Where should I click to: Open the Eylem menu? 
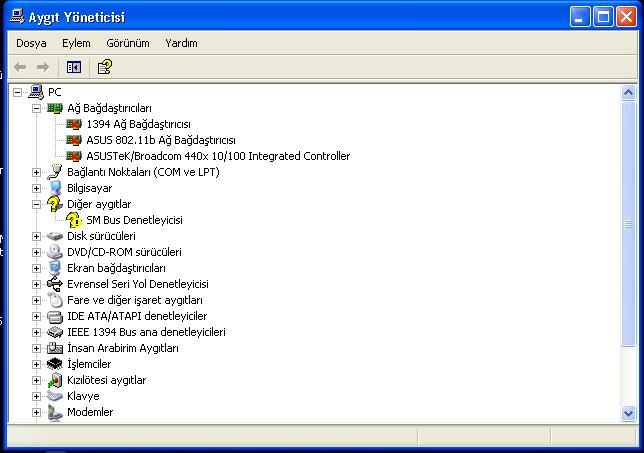76,43
